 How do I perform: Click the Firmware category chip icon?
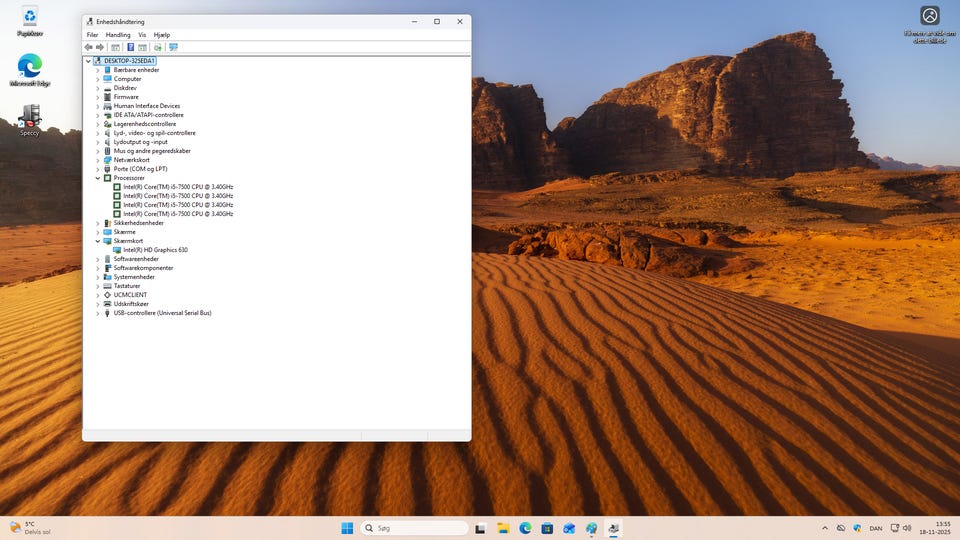tap(107, 97)
